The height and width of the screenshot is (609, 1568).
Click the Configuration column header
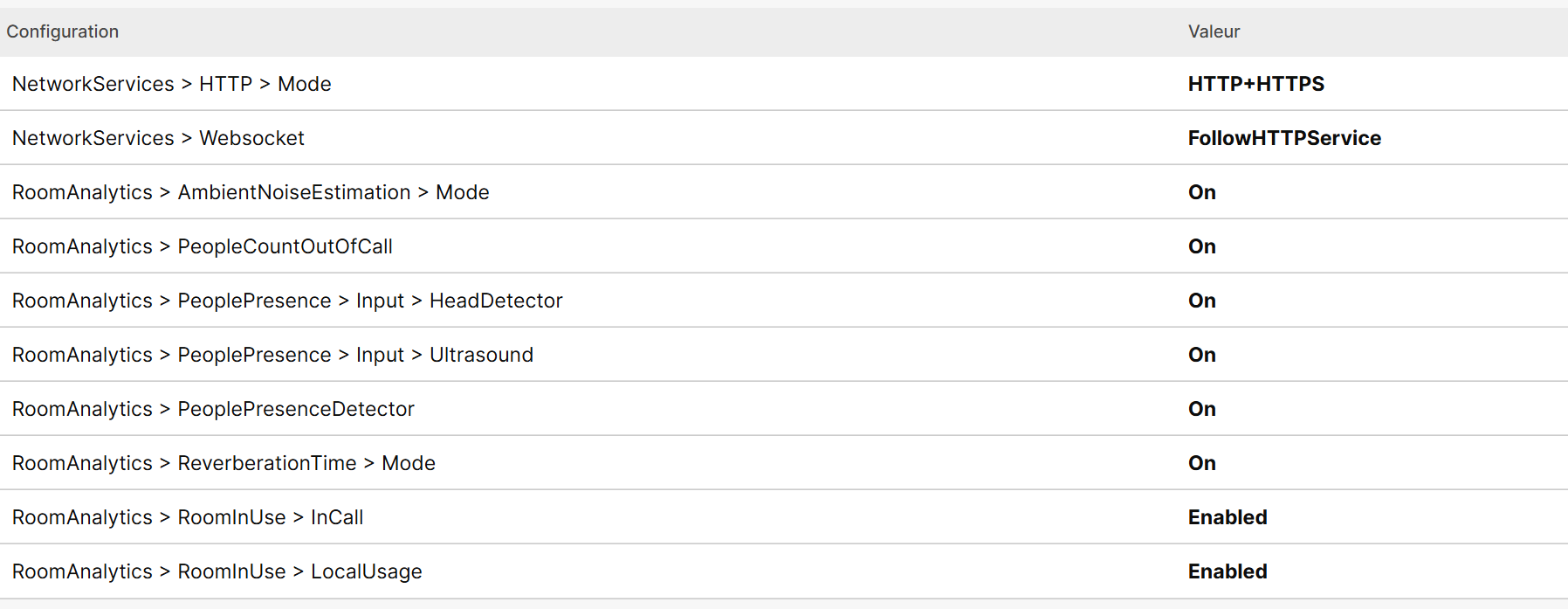(63, 31)
